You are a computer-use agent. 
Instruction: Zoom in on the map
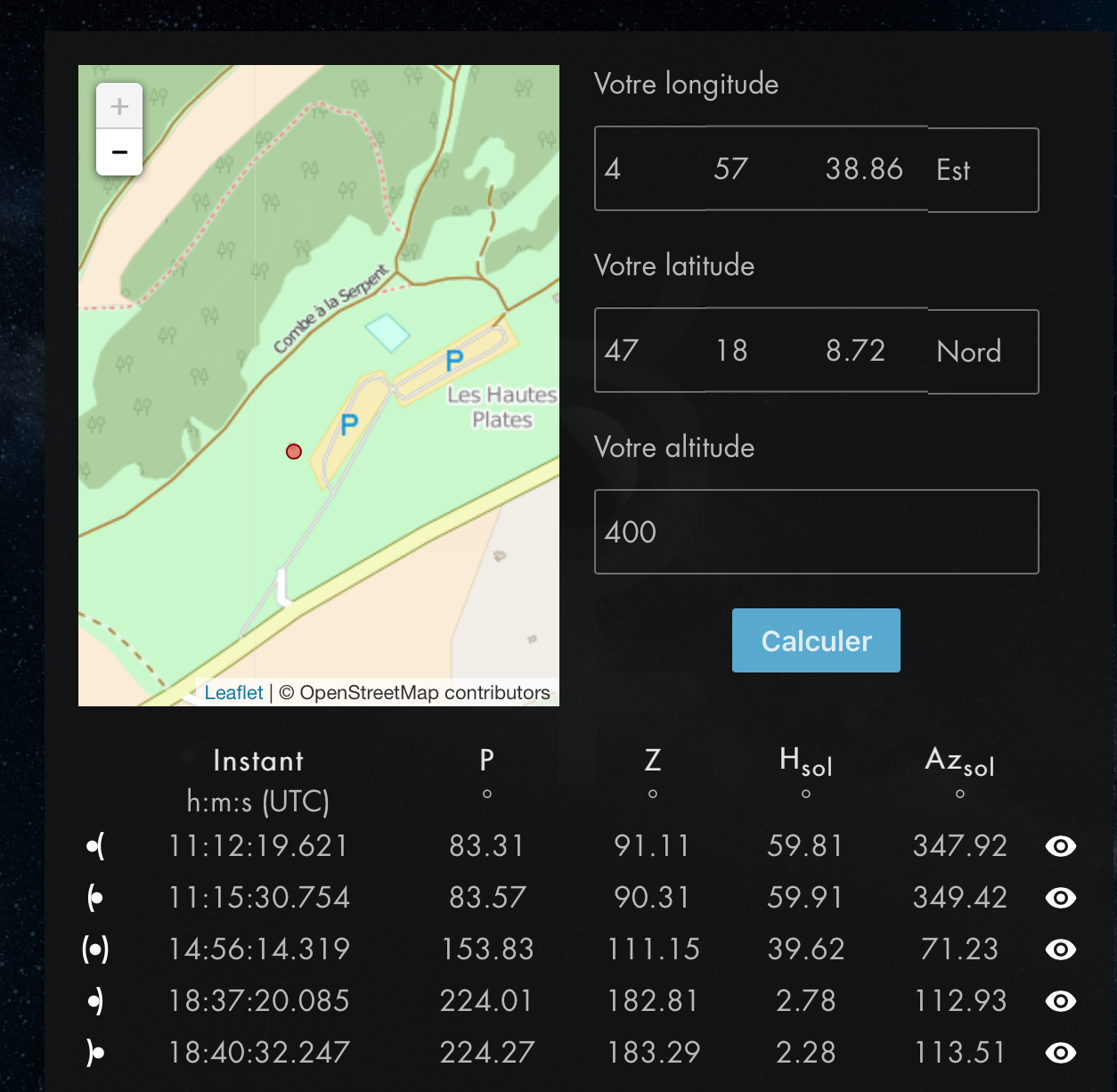pos(119,107)
